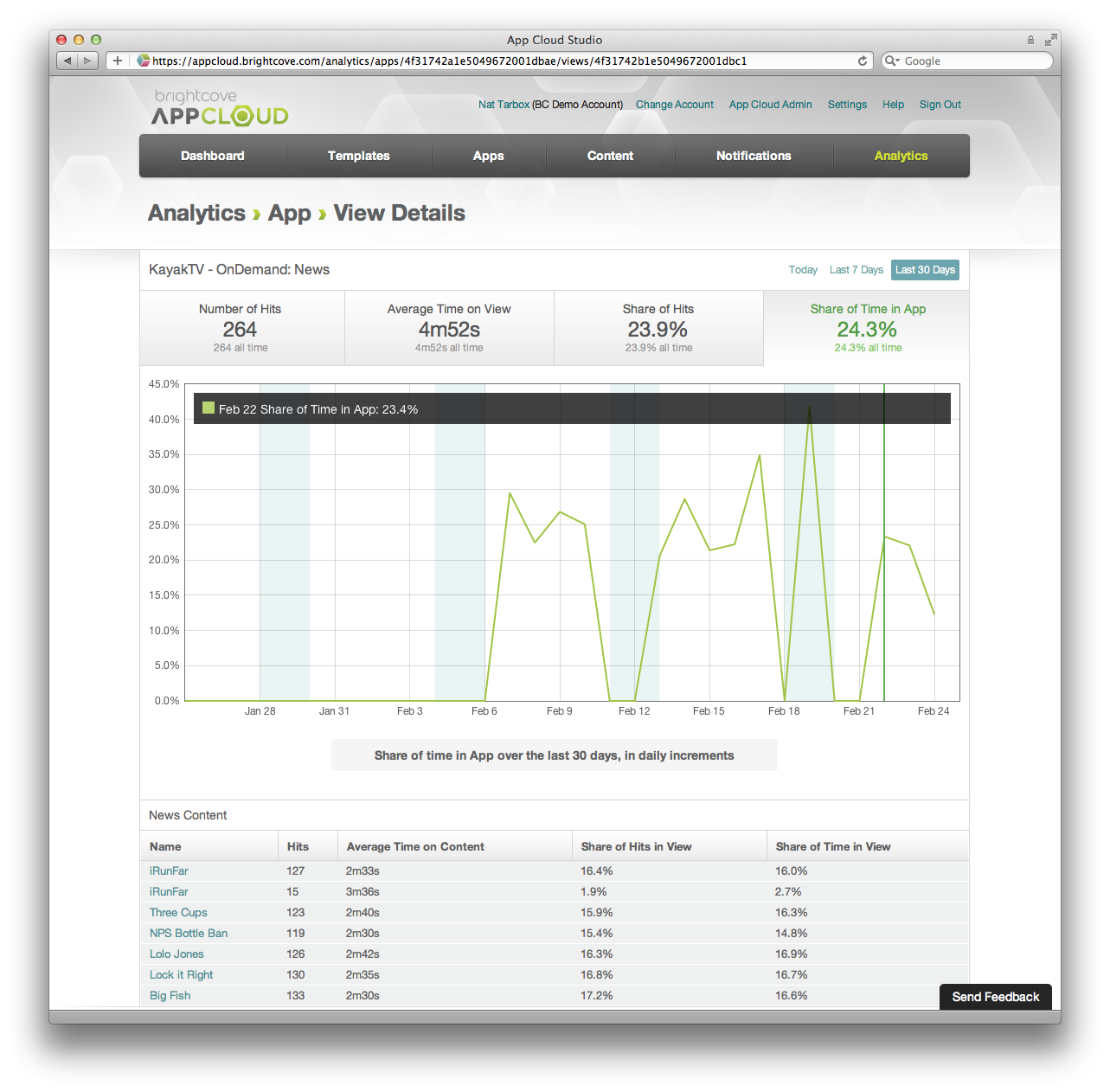
Task: Click the Analytics breadcrumb
Action: point(196,213)
